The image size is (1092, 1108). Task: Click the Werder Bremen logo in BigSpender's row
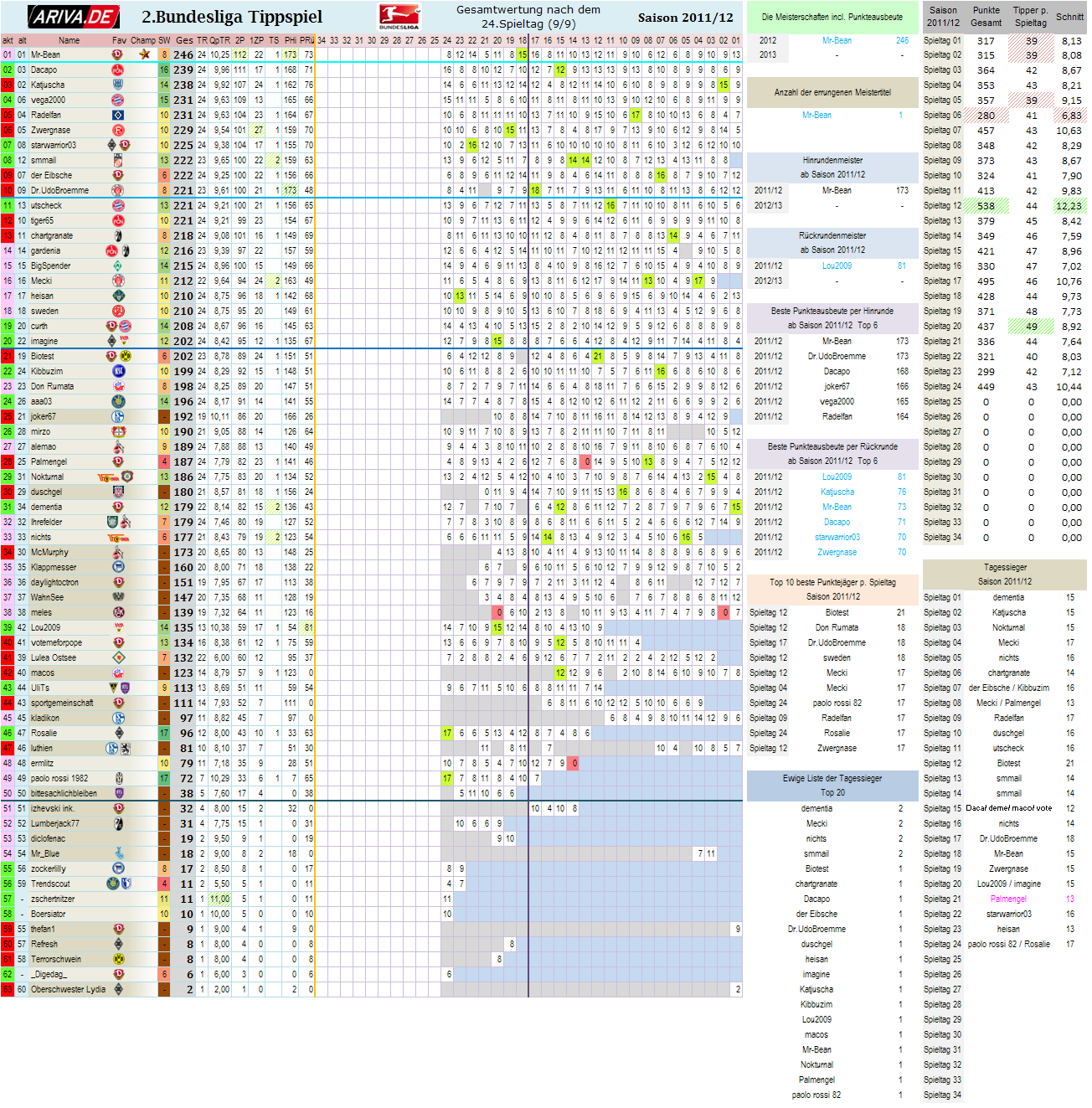(x=117, y=265)
